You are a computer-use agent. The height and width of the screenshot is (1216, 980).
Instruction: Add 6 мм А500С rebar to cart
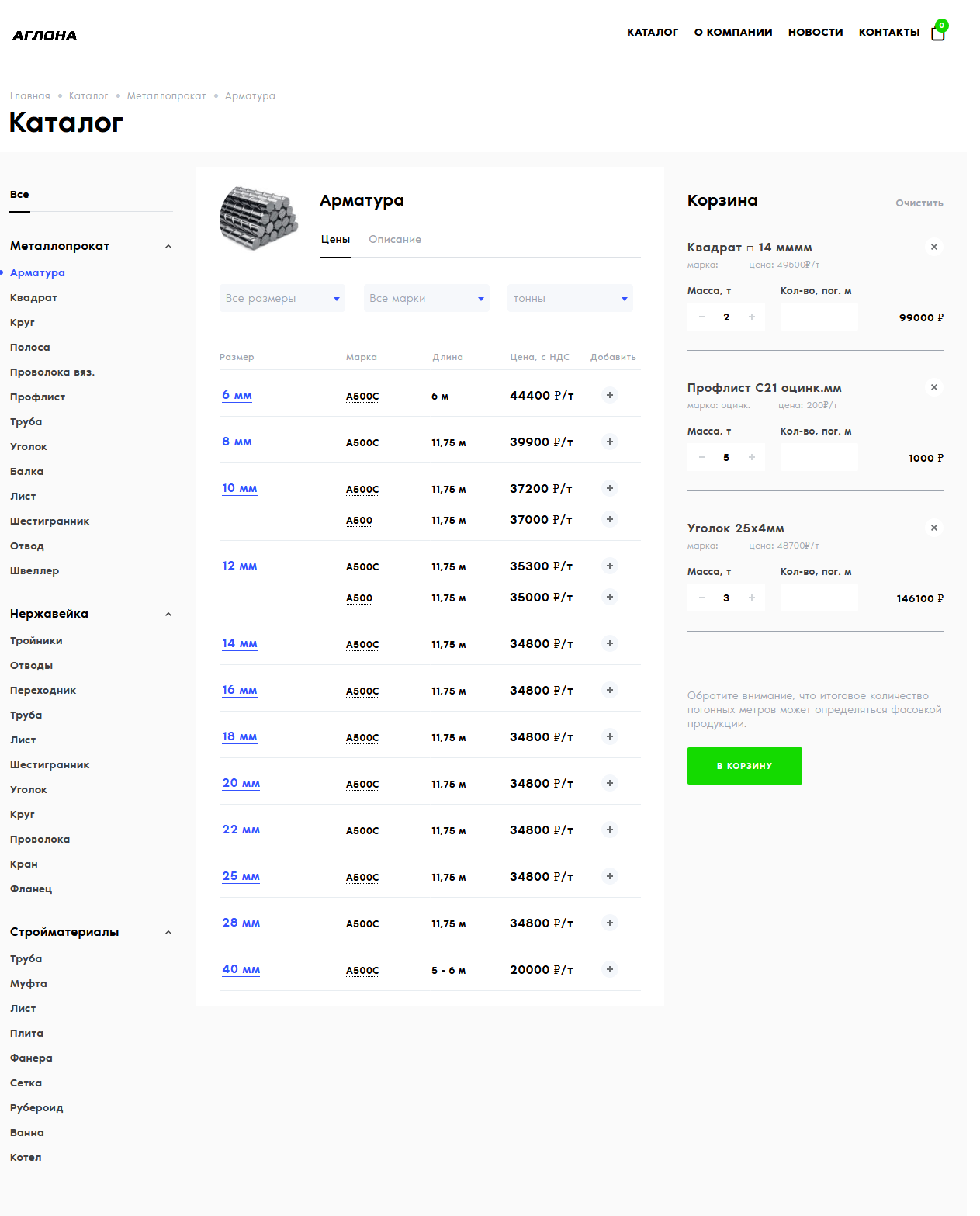coord(610,395)
